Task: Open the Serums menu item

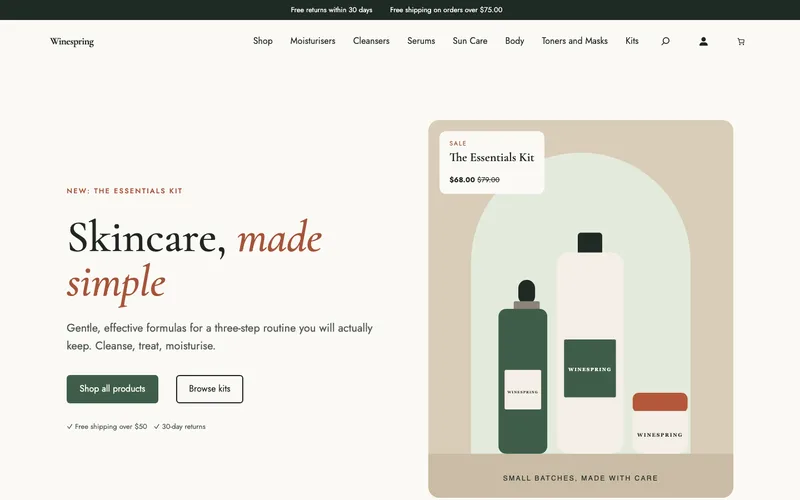Action: point(421,41)
